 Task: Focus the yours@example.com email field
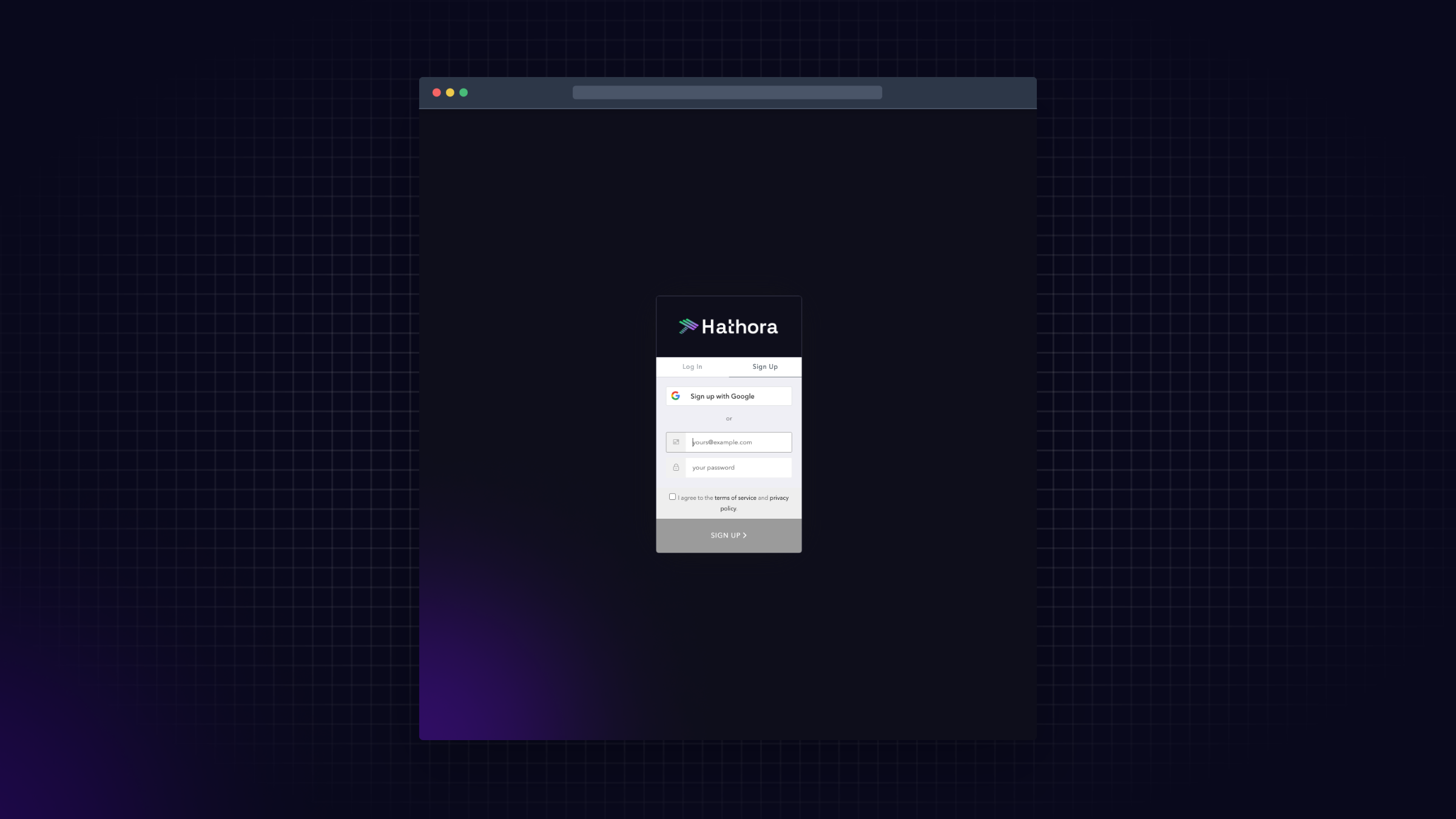738,442
